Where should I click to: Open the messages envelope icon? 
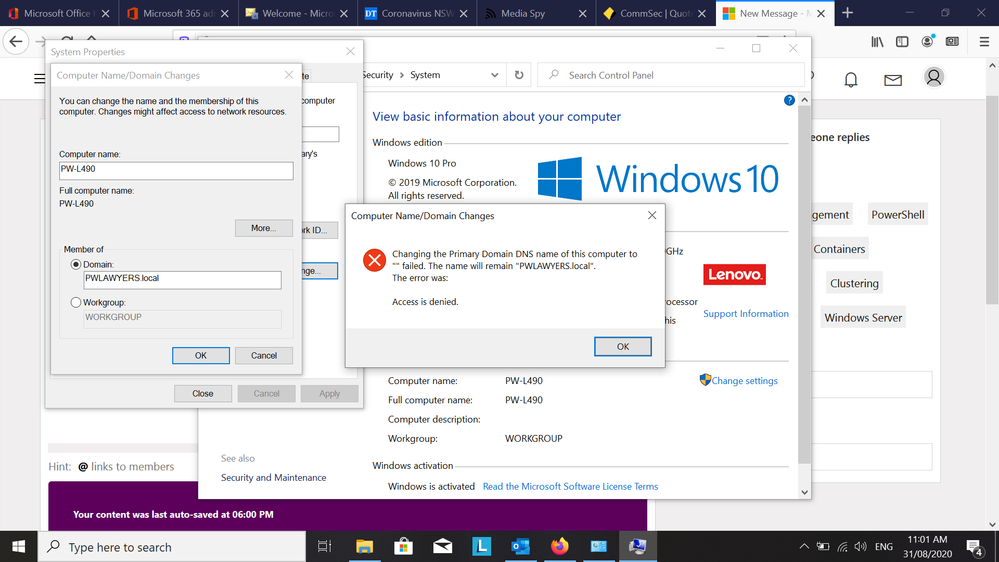click(x=893, y=80)
